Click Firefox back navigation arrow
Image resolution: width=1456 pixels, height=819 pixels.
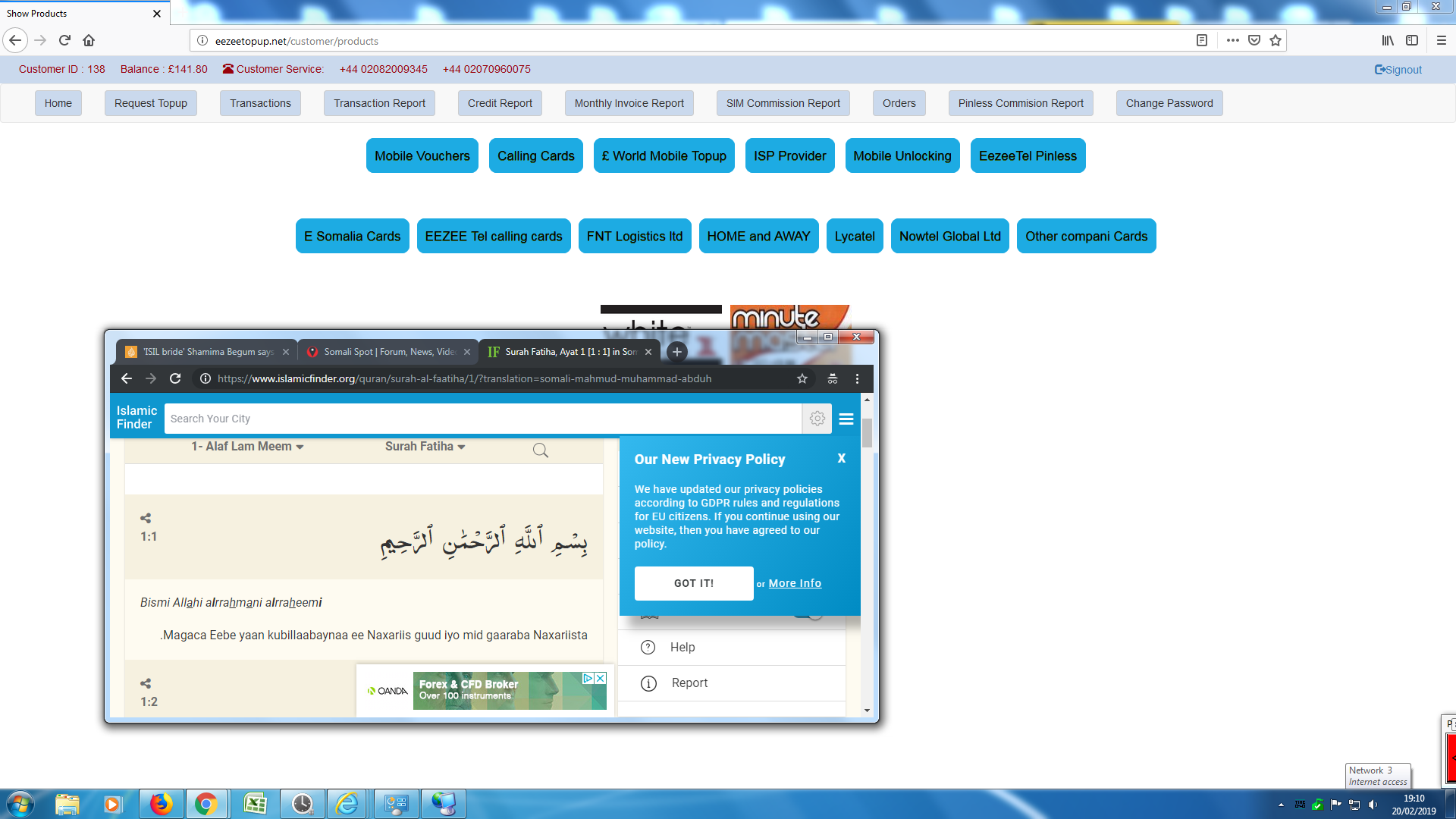[15, 40]
